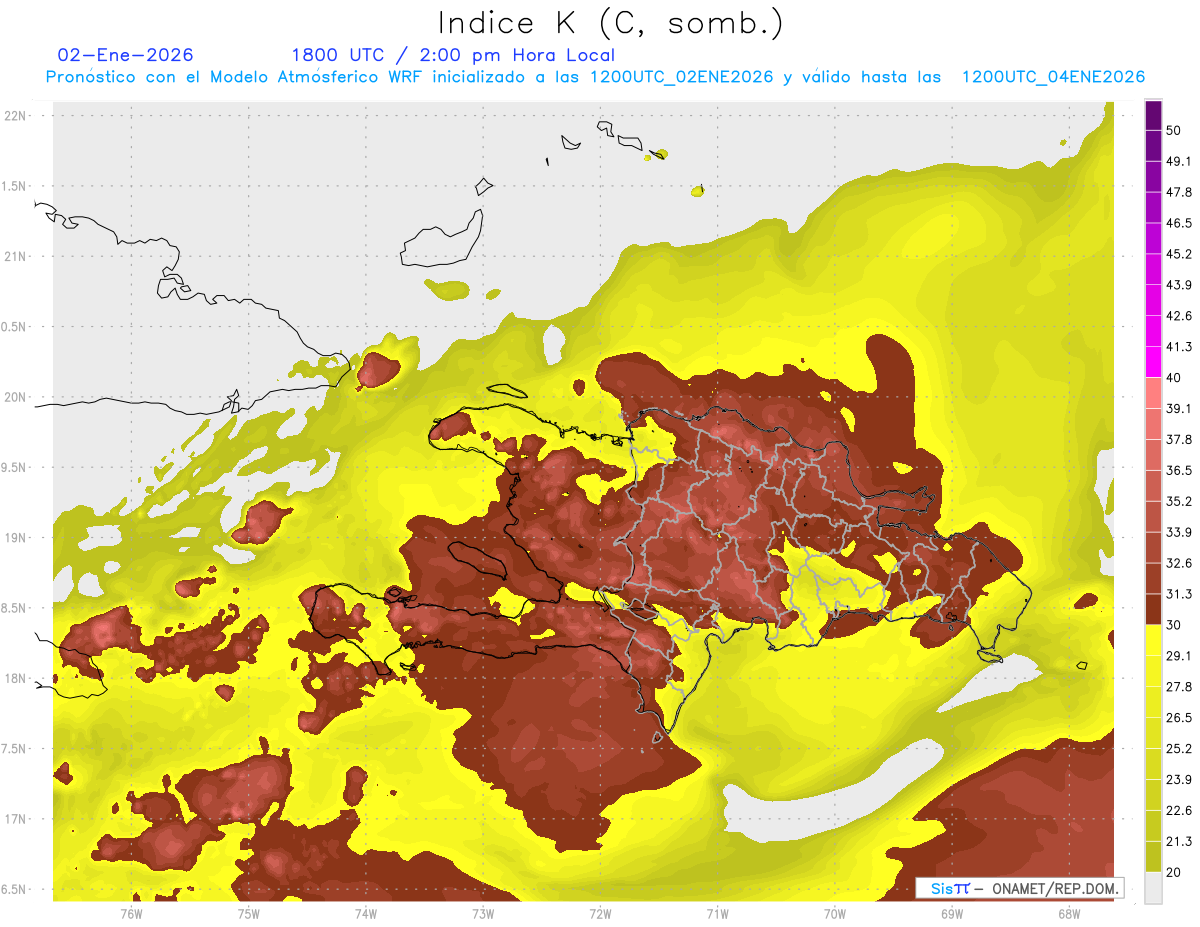
Task: Click the '73W' longitude label
Action: pyautogui.click(x=483, y=913)
